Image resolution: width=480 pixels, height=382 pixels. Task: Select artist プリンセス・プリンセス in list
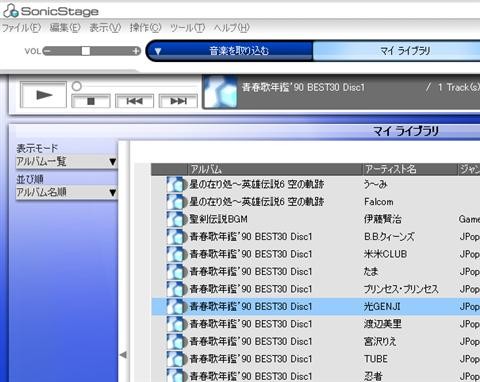pyautogui.click(x=401, y=289)
